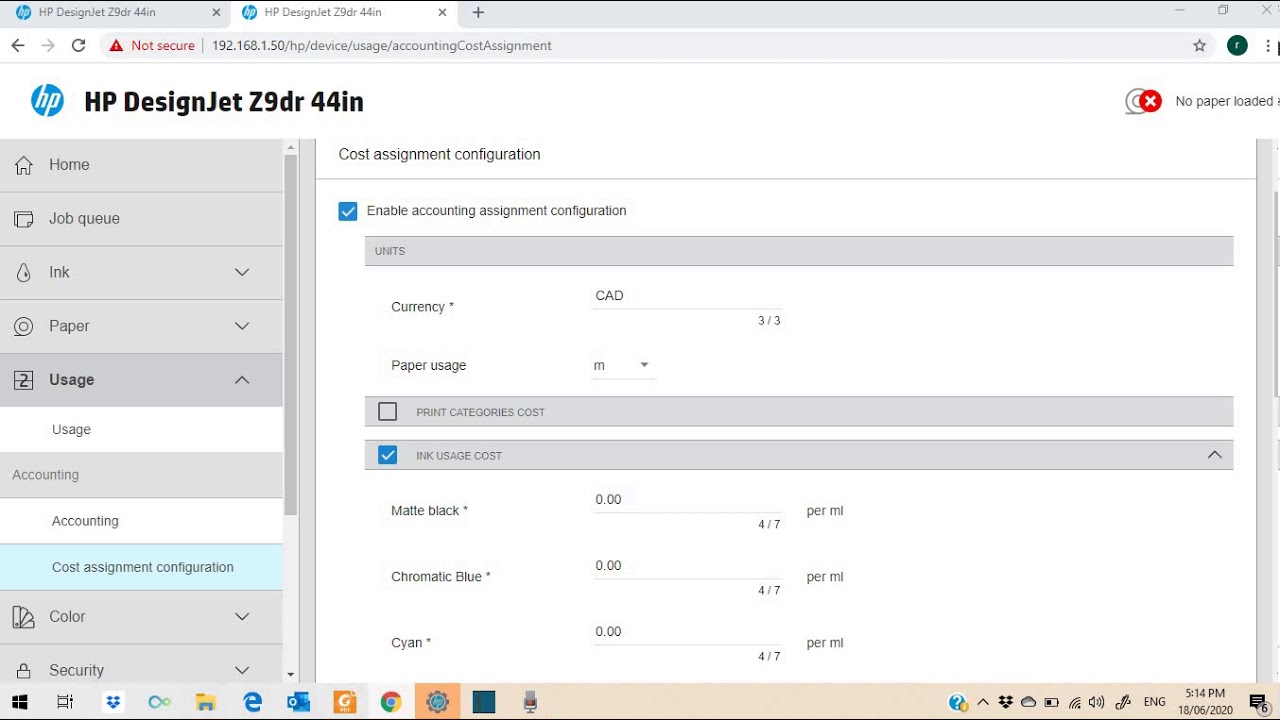The width and height of the screenshot is (1280, 720).
Task: Open a new browser tab
Action: pyautogui.click(x=478, y=13)
